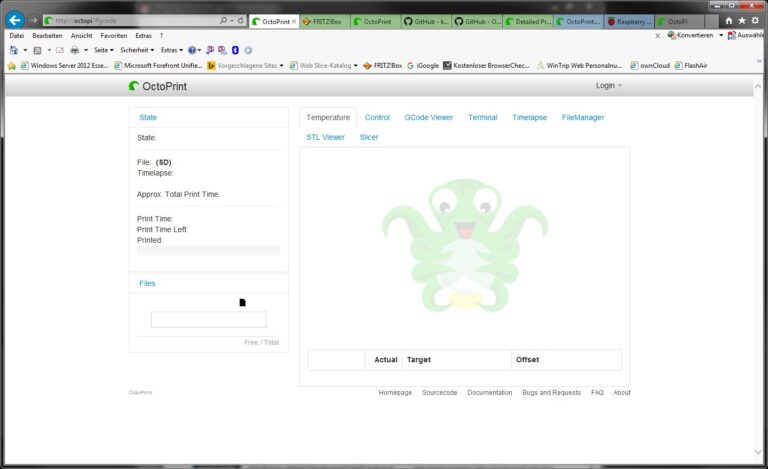Click the add-to-favorites bar star icon
The height and width of the screenshot is (469, 768).
[x=12, y=66]
